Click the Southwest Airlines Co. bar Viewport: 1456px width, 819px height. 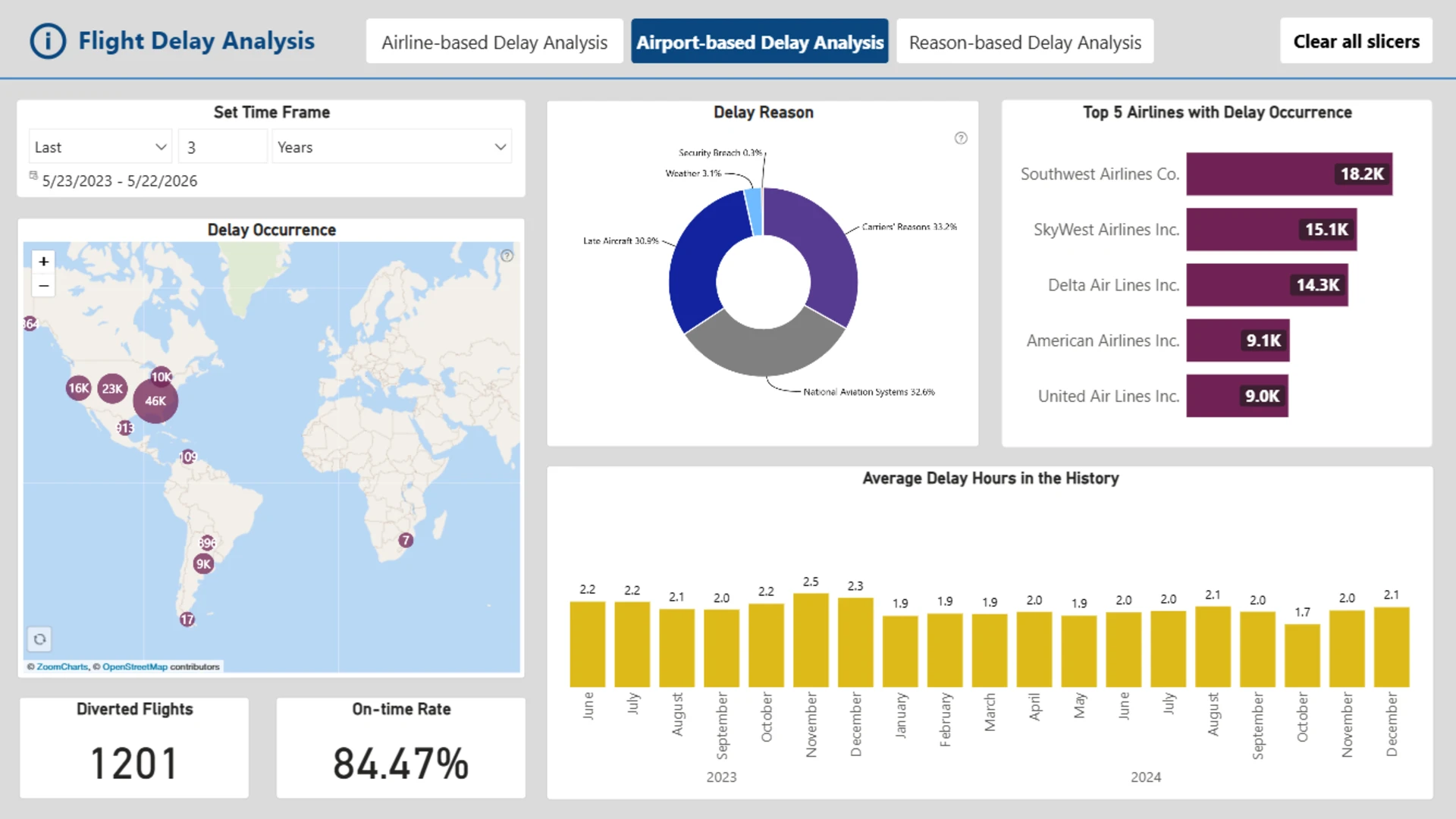(x=1289, y=174)
